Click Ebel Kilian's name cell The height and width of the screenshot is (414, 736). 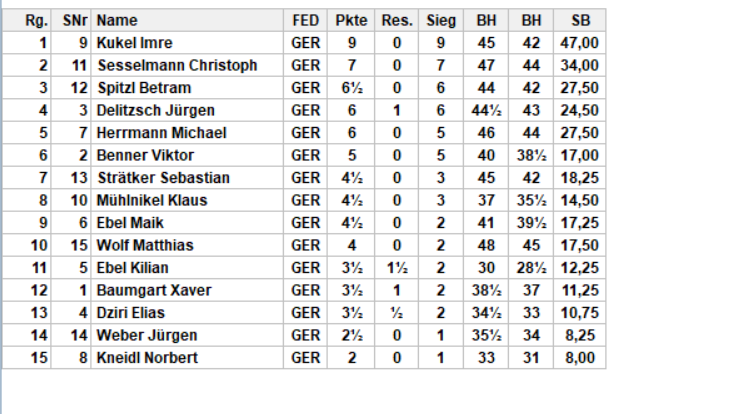(x=132, y=268)
